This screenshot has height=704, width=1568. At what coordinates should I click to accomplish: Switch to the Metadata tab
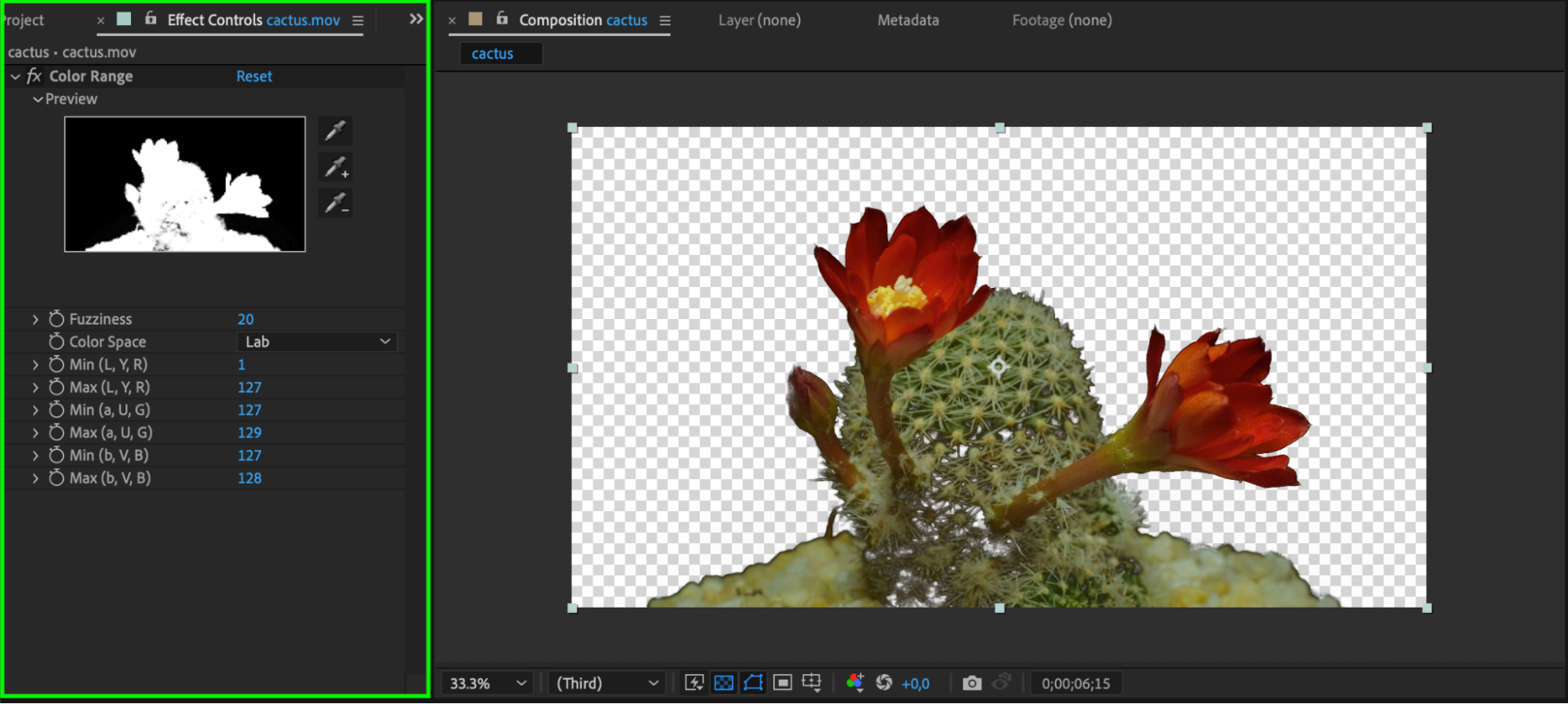[908, 20]
